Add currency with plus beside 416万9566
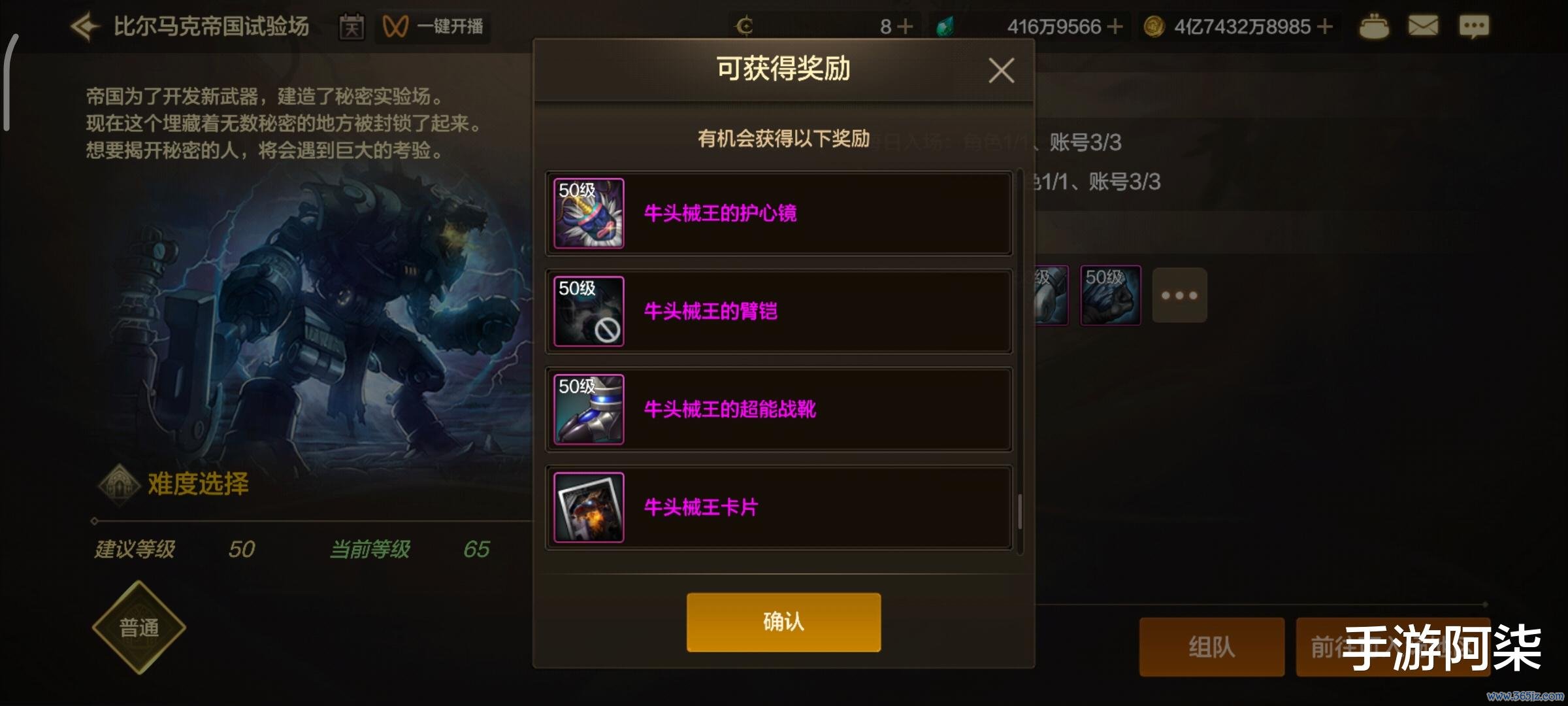 coord(1115,27)
